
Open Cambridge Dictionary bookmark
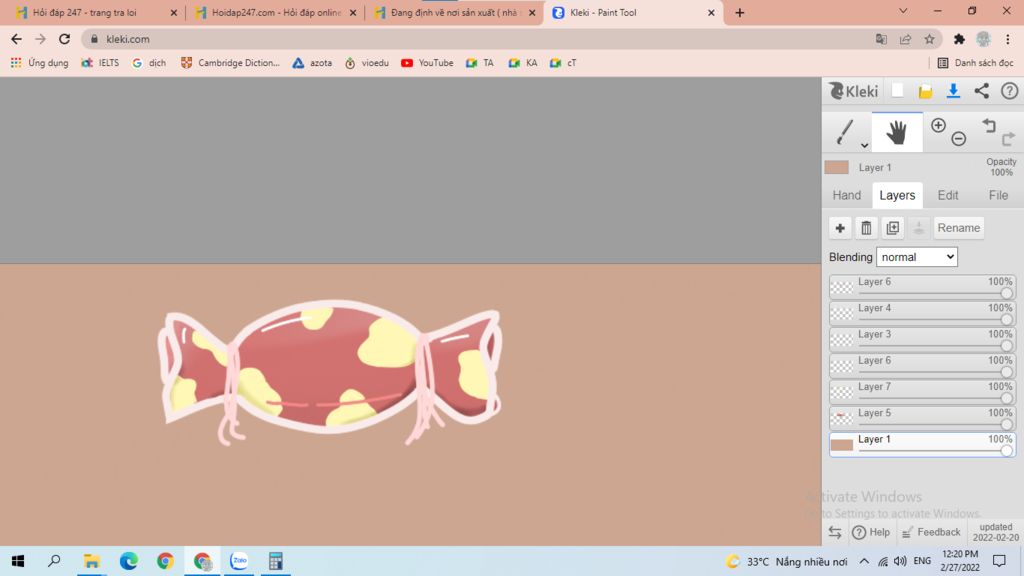(x=230, y=63)
